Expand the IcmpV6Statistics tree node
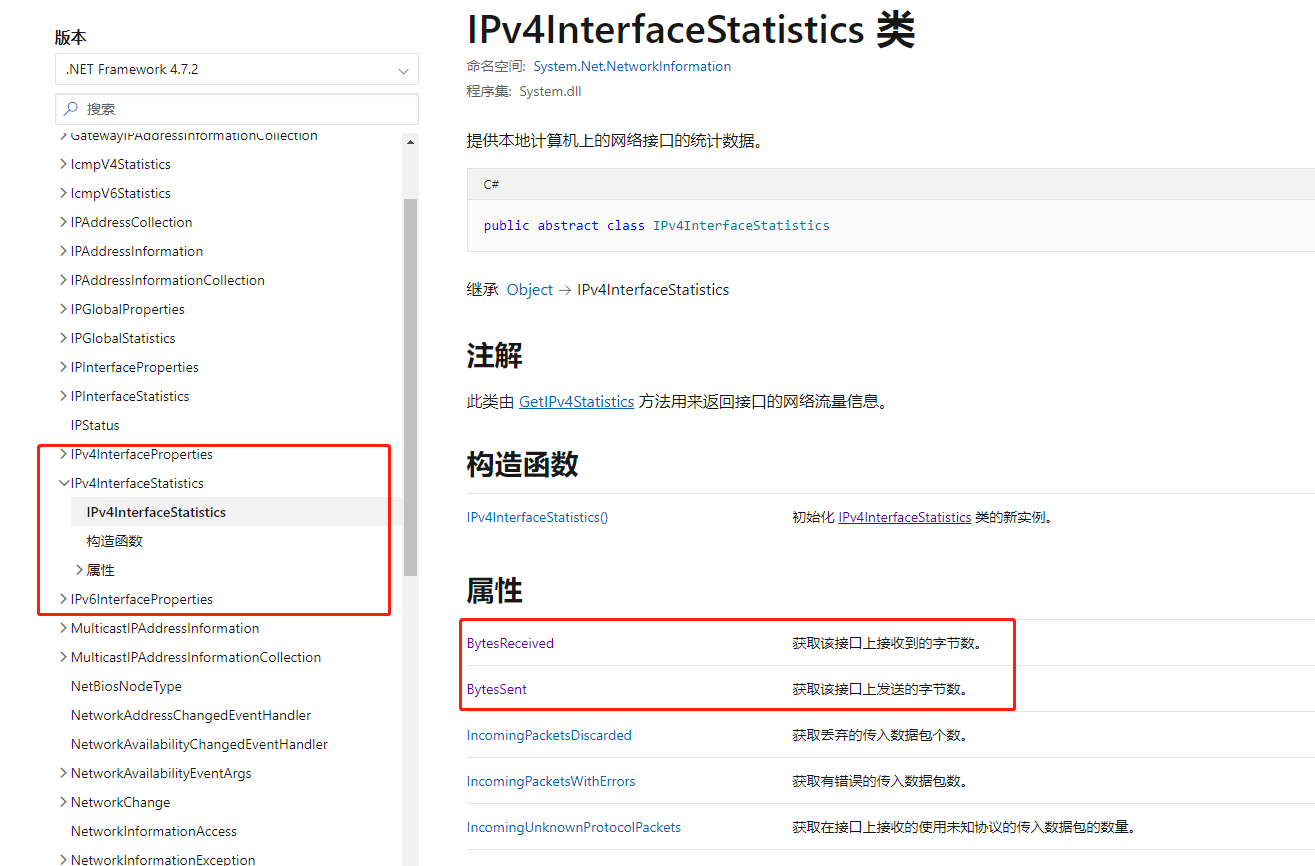1315x866 pixels. pos(64,193)
